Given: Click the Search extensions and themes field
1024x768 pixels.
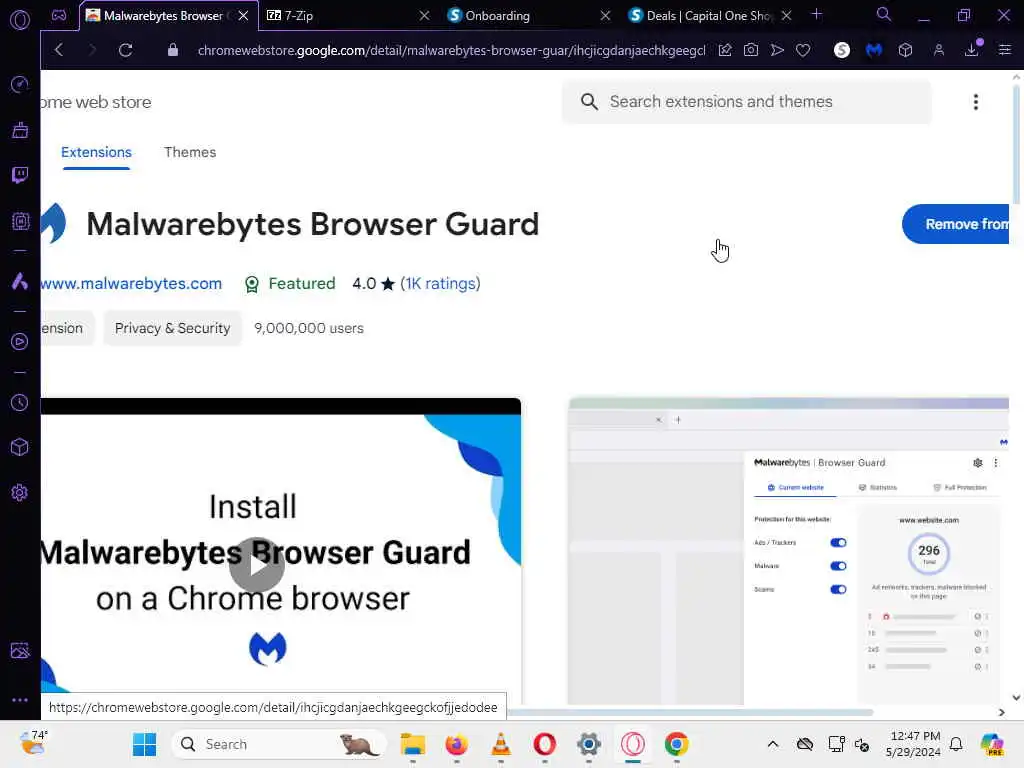Looking at the screenshot, I should 746,102.
